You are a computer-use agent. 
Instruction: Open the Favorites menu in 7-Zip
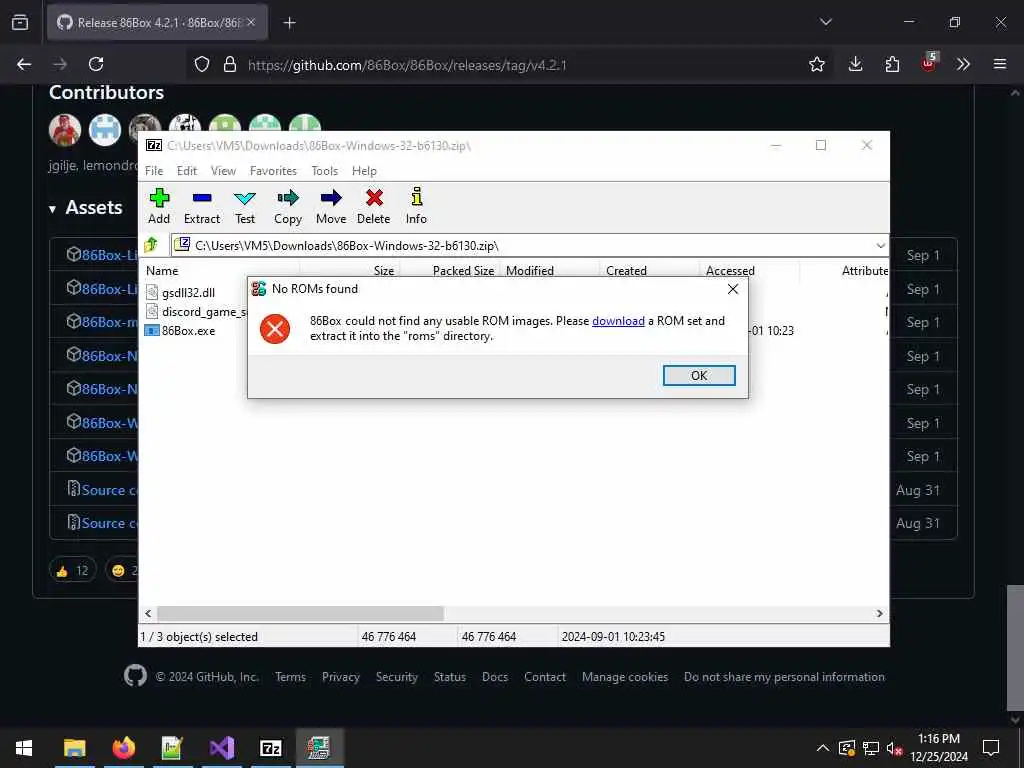point(273,170)
